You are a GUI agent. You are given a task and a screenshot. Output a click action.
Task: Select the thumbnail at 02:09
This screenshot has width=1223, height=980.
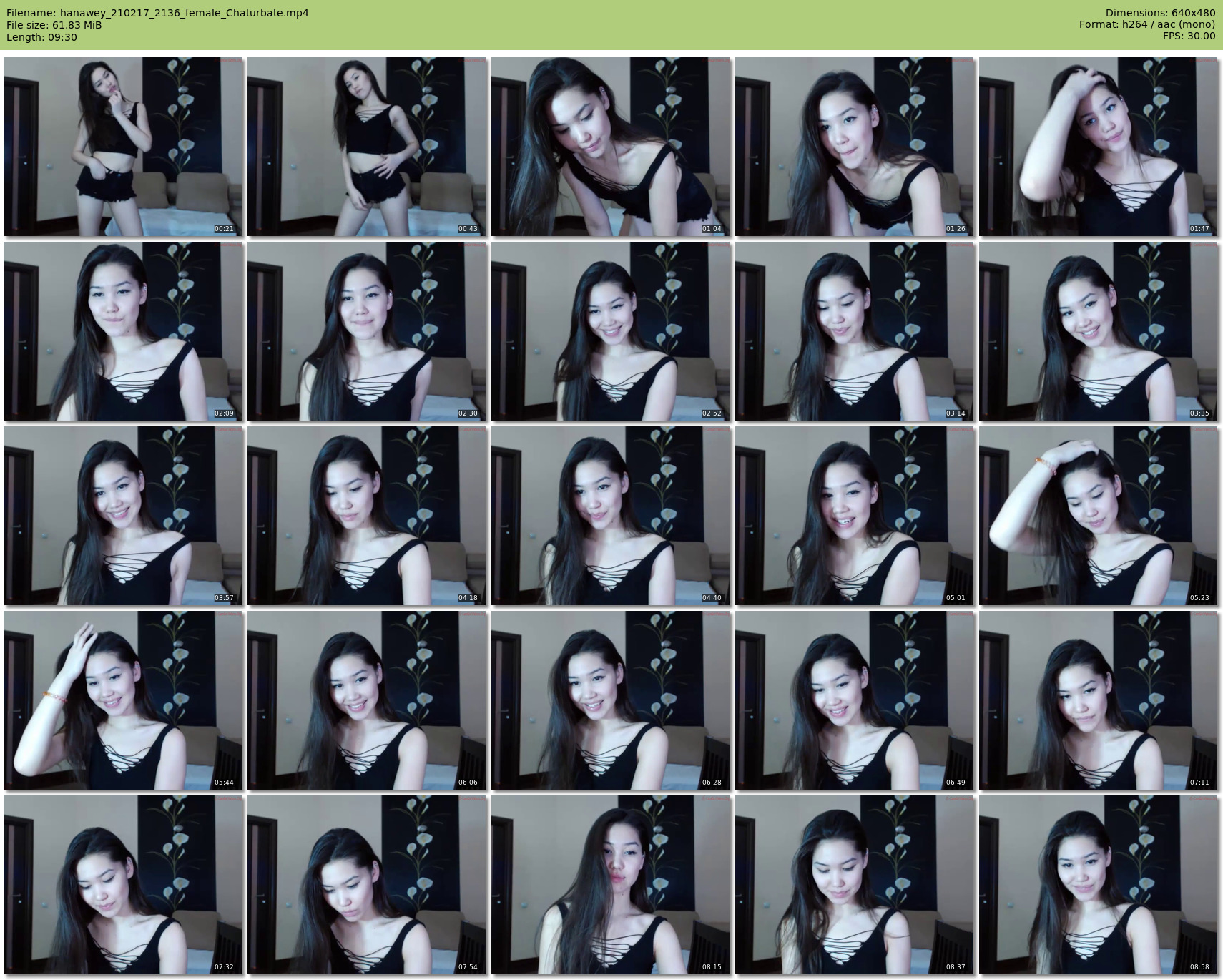coord(122,331)
